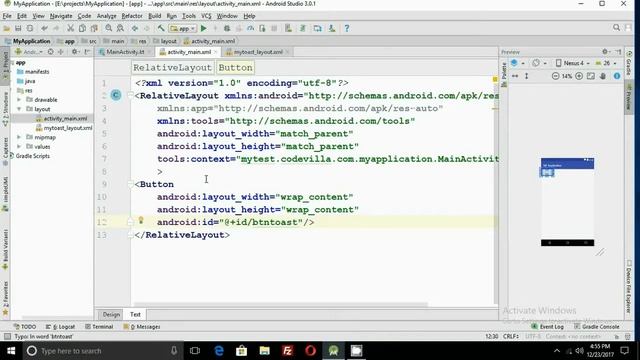
Task: Open the app run configuration dropdown
Action: (182, 29)
